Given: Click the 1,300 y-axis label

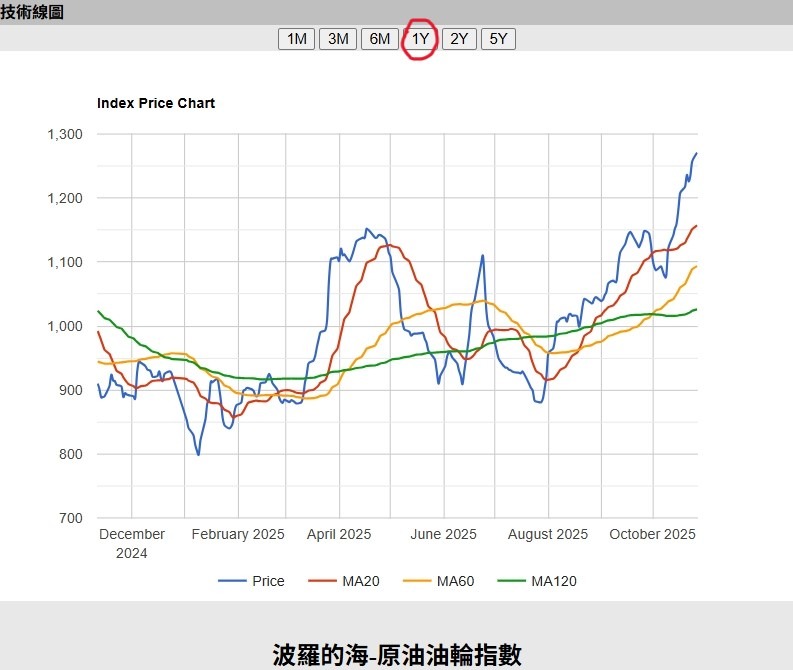Looking at the screenshot, I should pyautogui.click(x=65, y=134).
